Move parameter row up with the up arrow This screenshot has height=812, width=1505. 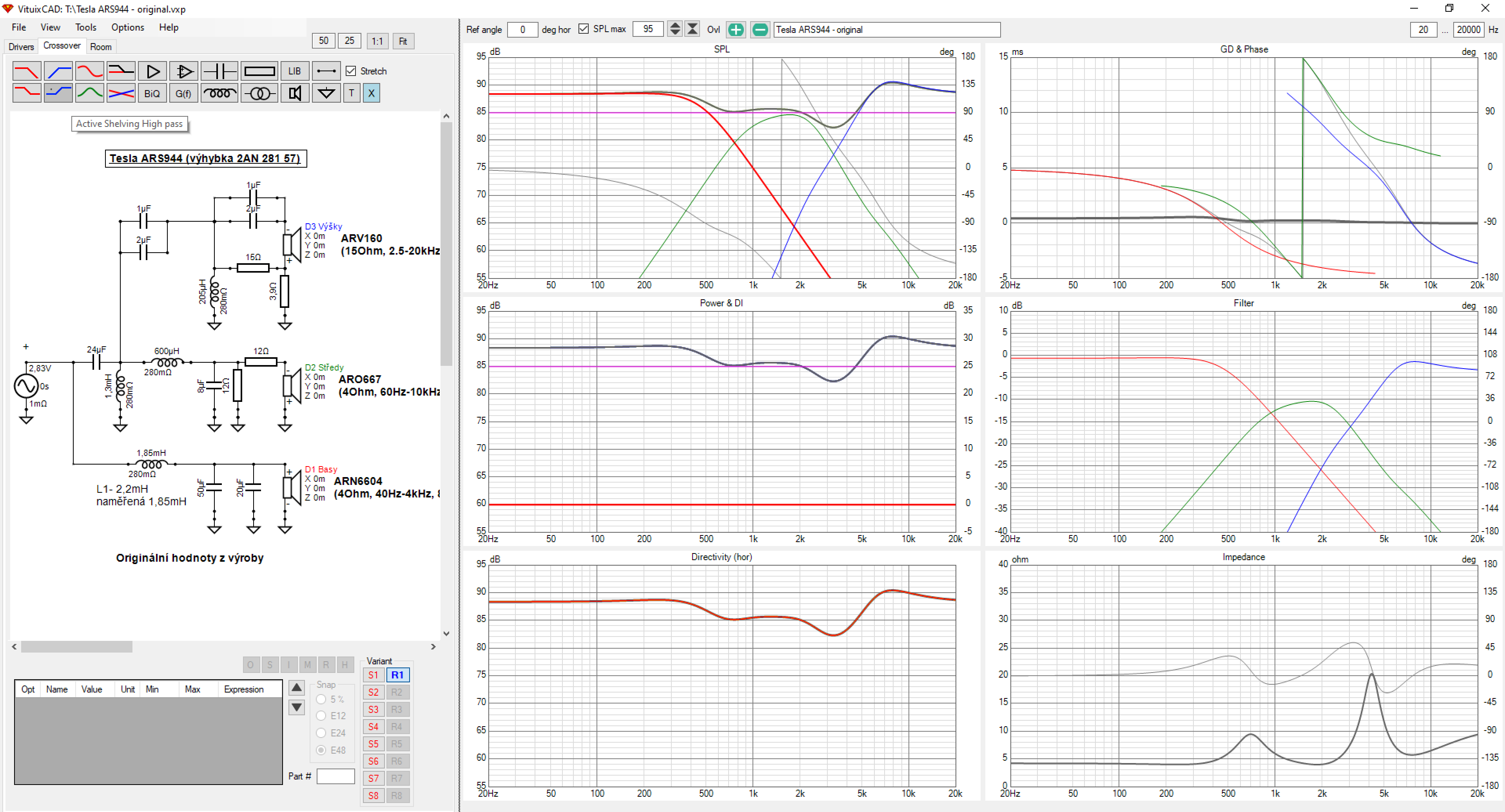pos(297,688)
